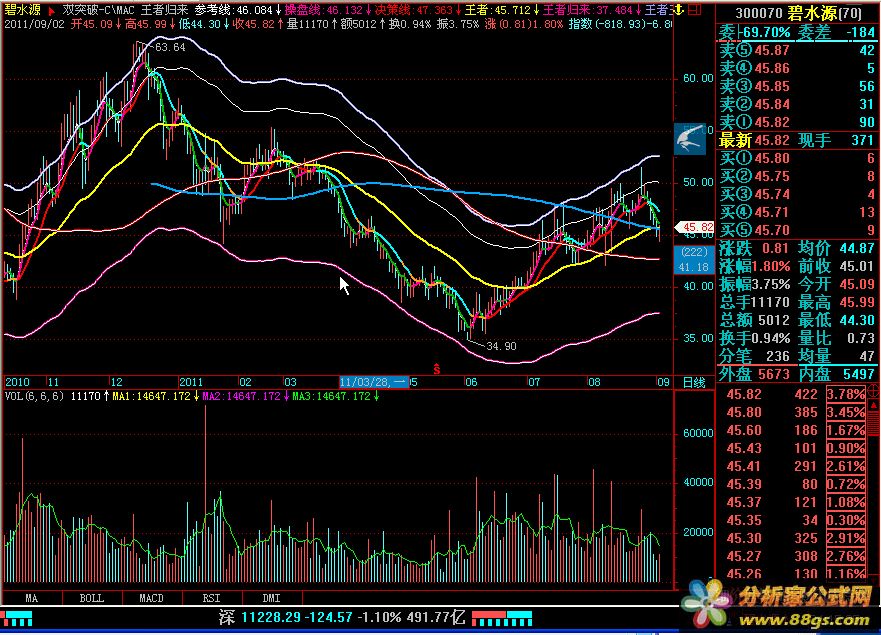This screenshot has width=881, height=635.
Task: Click the yellow 最新 45.82 latest price
Action: point(755,140)
